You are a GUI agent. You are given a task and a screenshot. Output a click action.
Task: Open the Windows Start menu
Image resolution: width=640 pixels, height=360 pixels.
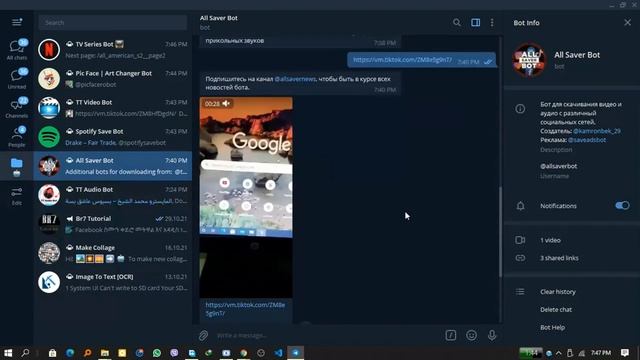[8, 353]
